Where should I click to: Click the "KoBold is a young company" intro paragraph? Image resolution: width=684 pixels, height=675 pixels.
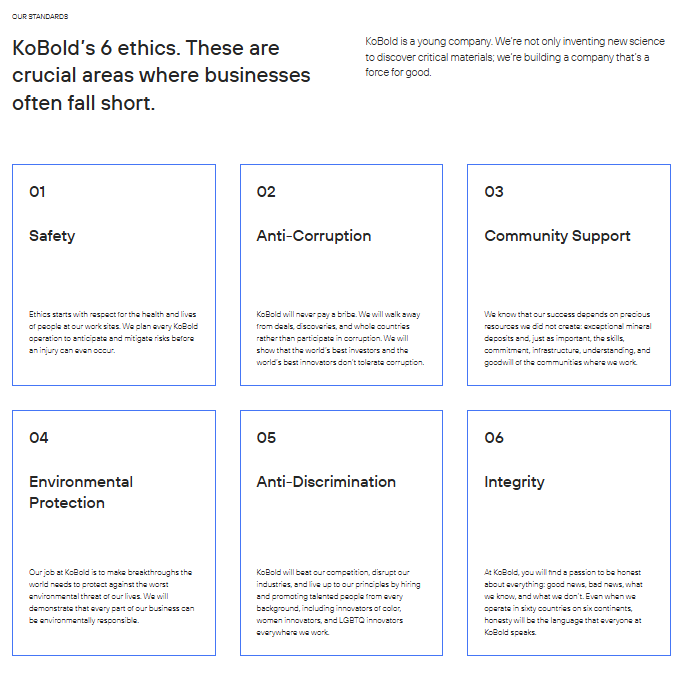click(507, 57)
